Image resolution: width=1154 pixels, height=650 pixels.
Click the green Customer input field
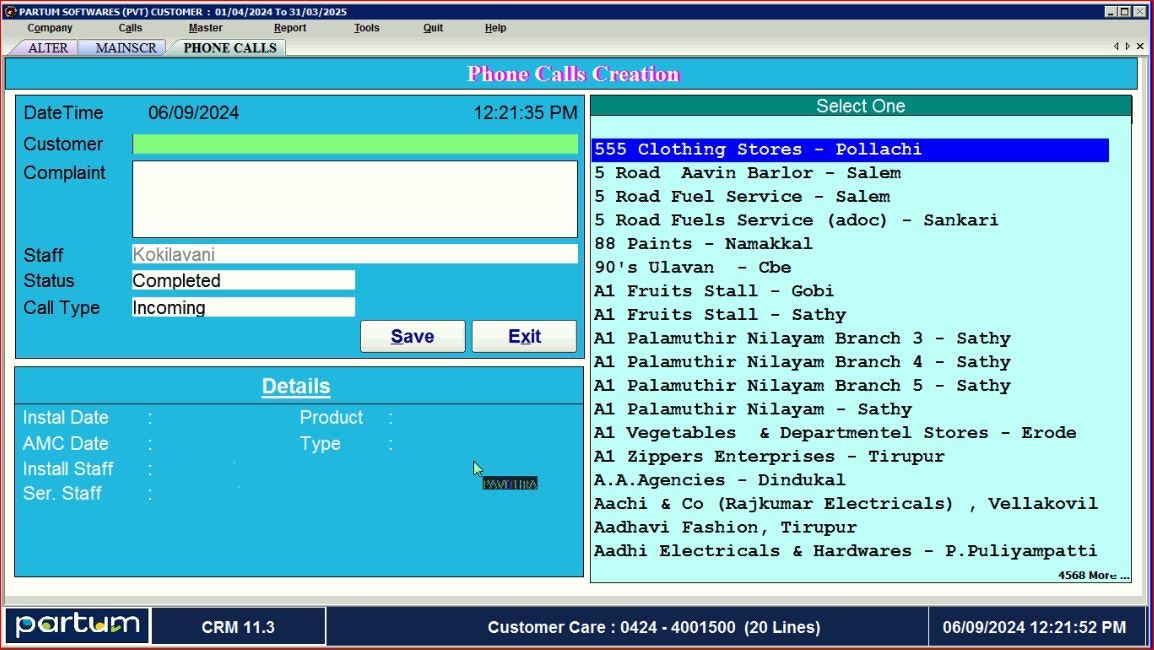(x=355, y=144)
